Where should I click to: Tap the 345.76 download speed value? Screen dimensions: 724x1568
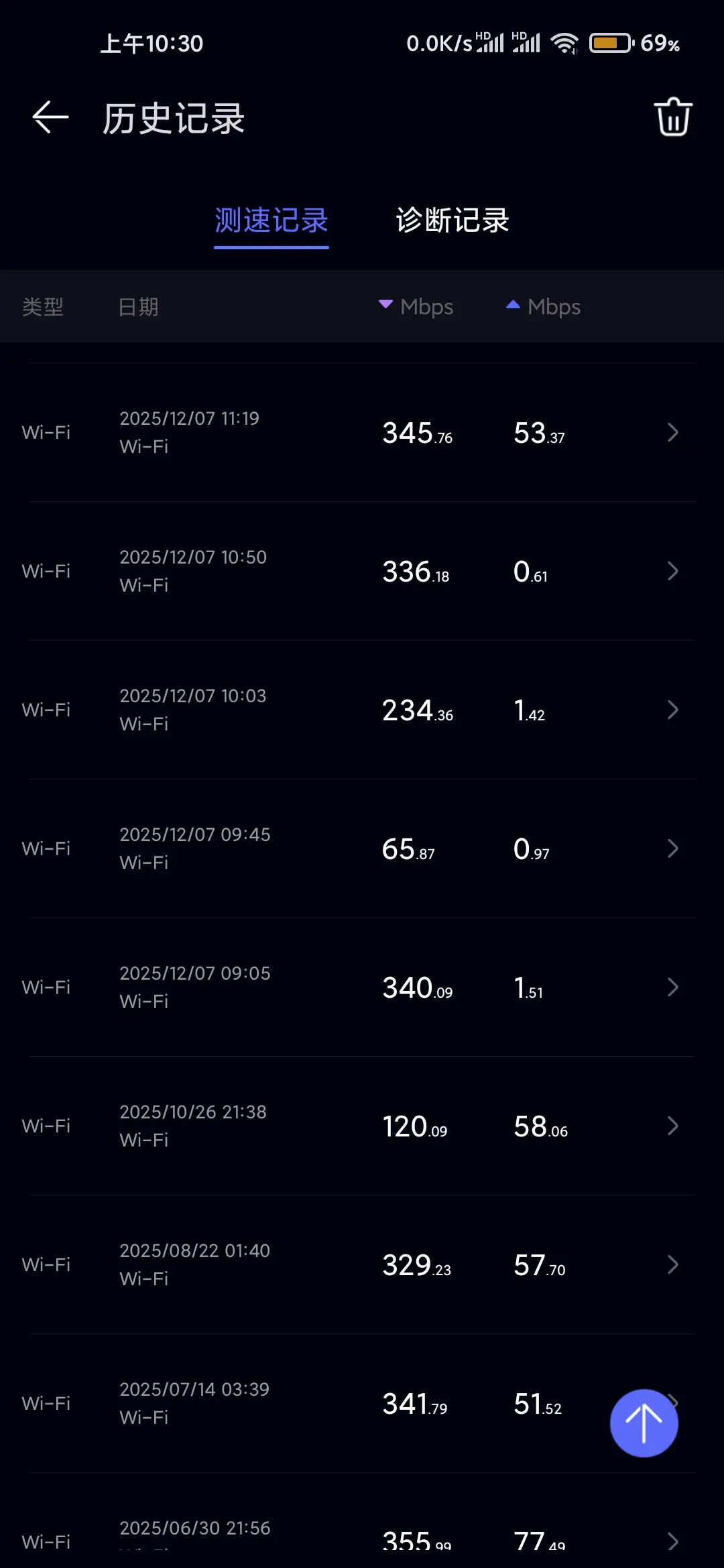[x=417, y=434]
